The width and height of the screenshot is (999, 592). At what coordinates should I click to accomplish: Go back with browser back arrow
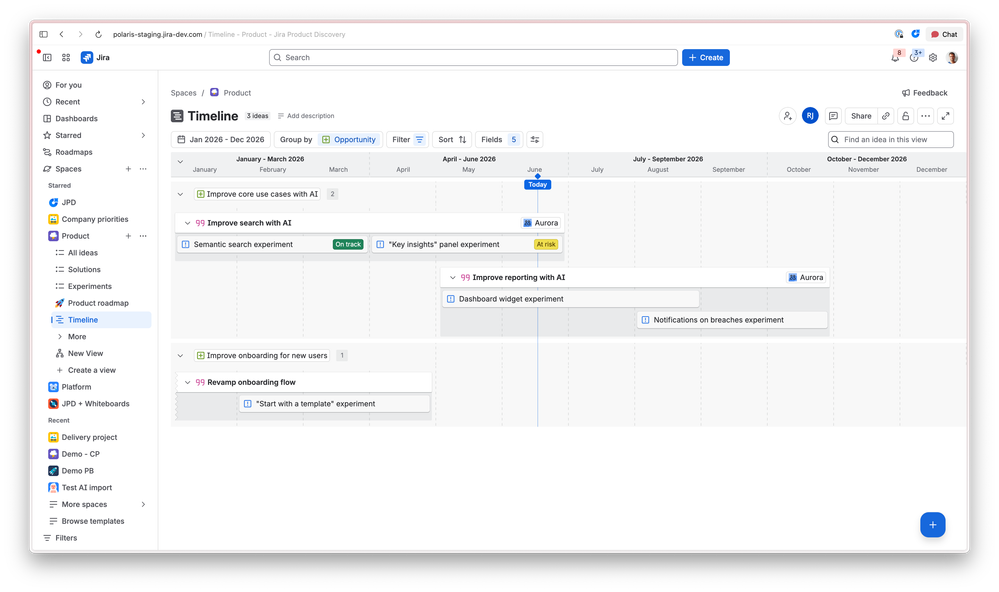click(x=62, y=34)
